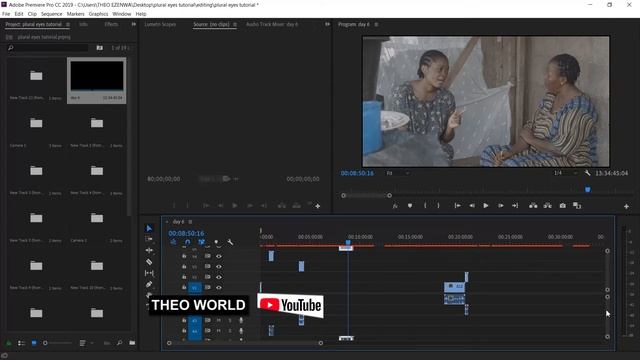This screenshot has height=360, width=640.
Task: Switch to the Effects tab
Action: pos(111,24)
